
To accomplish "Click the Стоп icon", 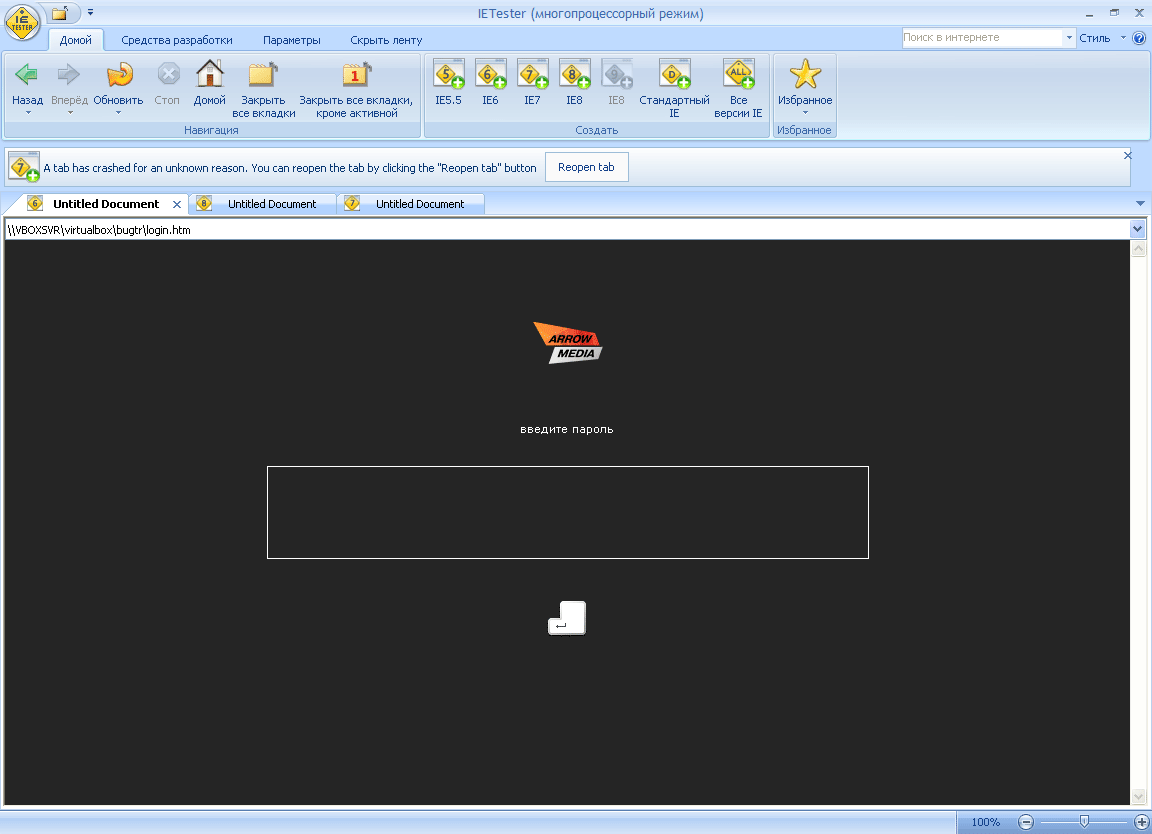I will pyautogui.click(x=168, y=74).
